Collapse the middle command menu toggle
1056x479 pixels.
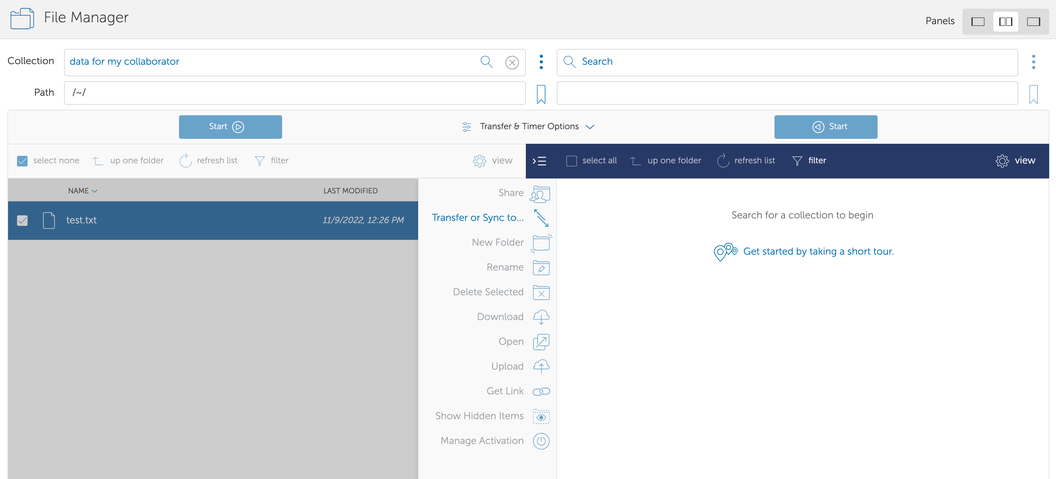pos(539,161)
